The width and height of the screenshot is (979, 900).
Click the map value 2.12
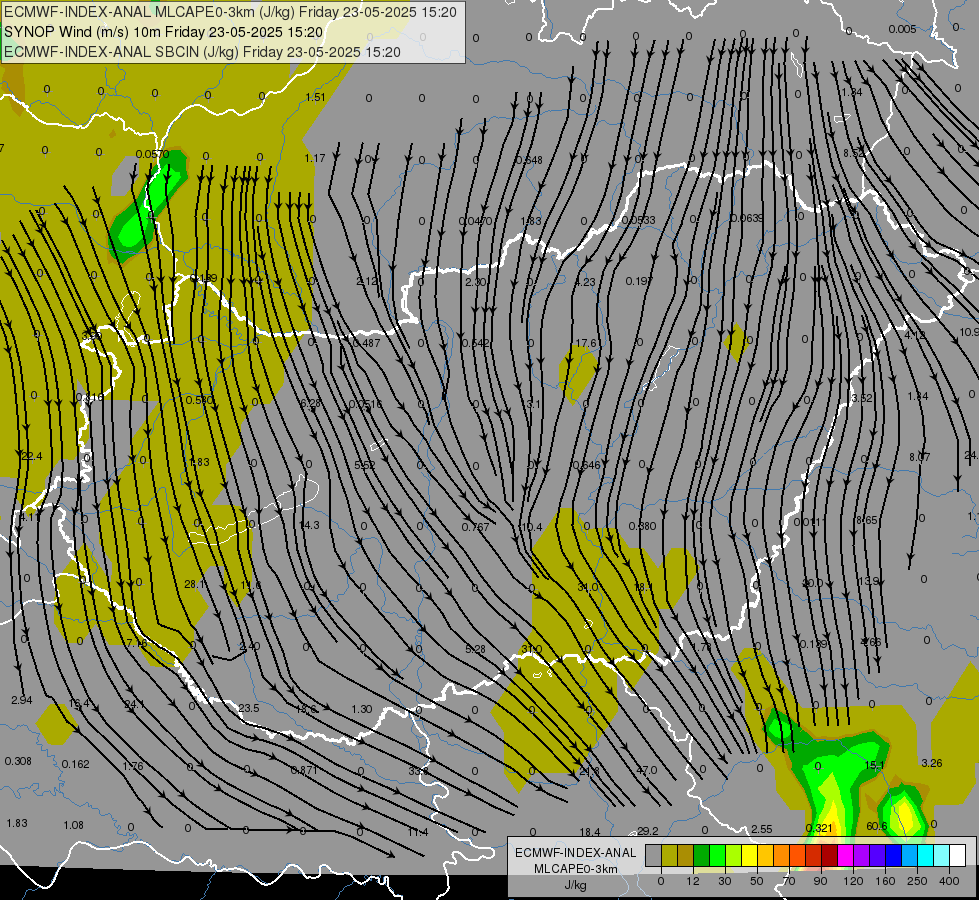[x=367, y=281]
